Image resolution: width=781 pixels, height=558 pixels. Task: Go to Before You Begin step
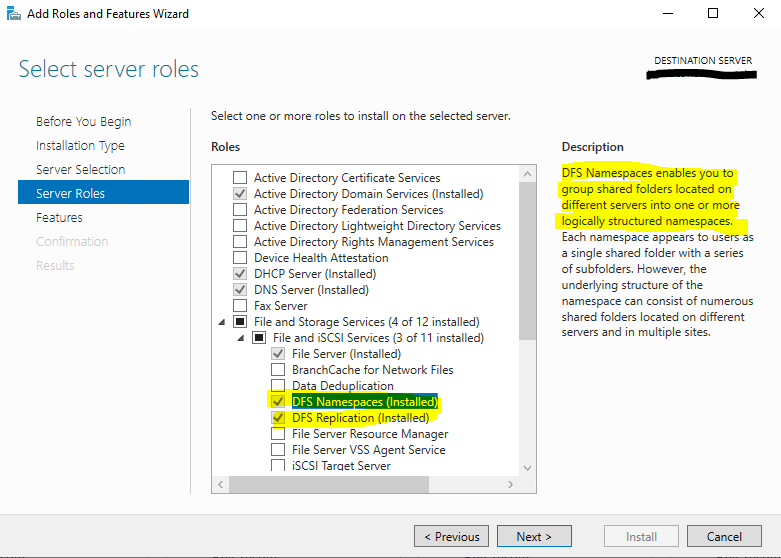point(83,122)
